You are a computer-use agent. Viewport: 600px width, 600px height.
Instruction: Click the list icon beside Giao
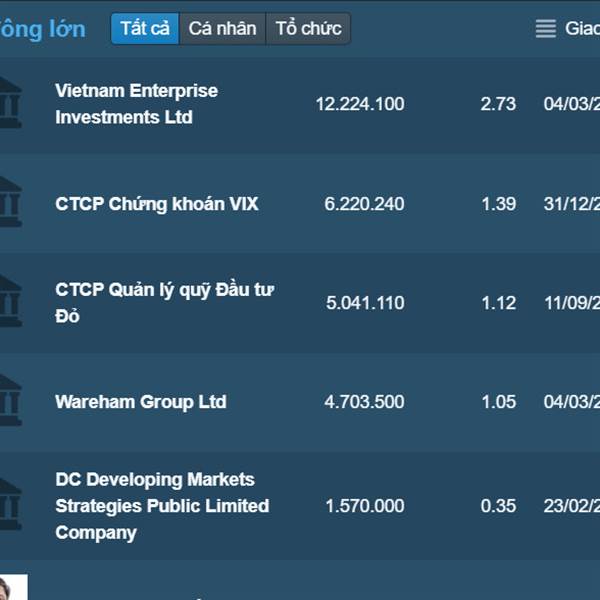[x=546, y=29]
